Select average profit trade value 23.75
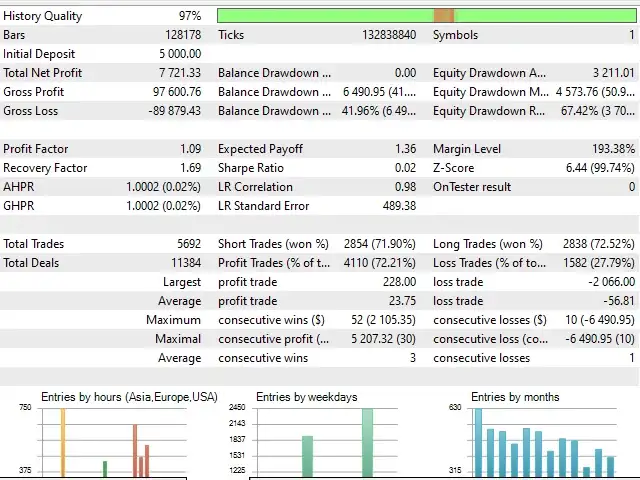Image resolution: width=640 pixels, height=480 pixels. click(x=402, y=301)
